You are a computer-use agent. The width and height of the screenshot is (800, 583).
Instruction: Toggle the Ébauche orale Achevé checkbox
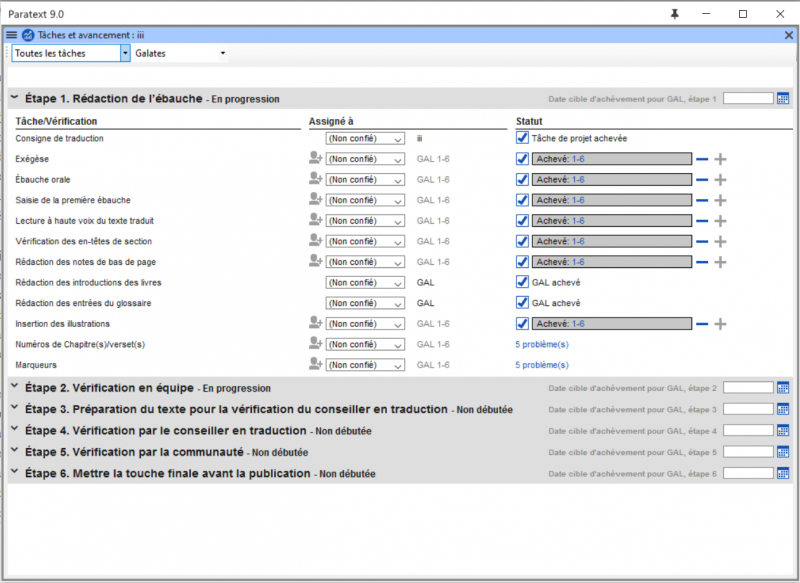(522, 180)
